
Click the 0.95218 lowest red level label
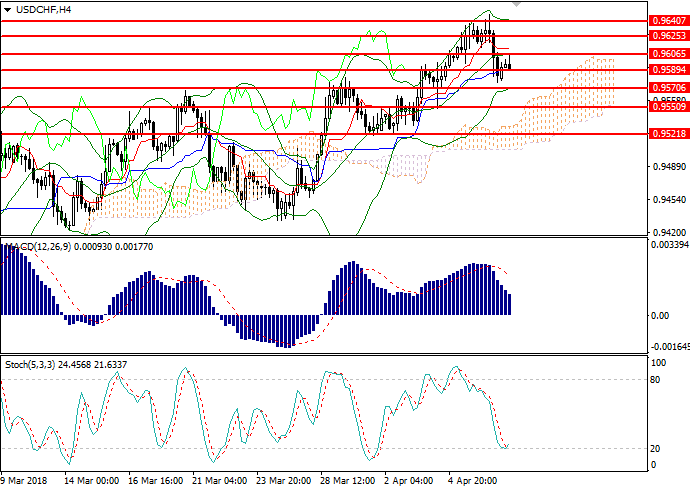[x=669, y=133]
